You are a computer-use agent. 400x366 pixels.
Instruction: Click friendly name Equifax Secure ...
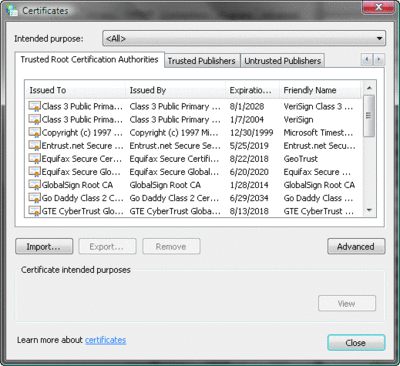317,172
